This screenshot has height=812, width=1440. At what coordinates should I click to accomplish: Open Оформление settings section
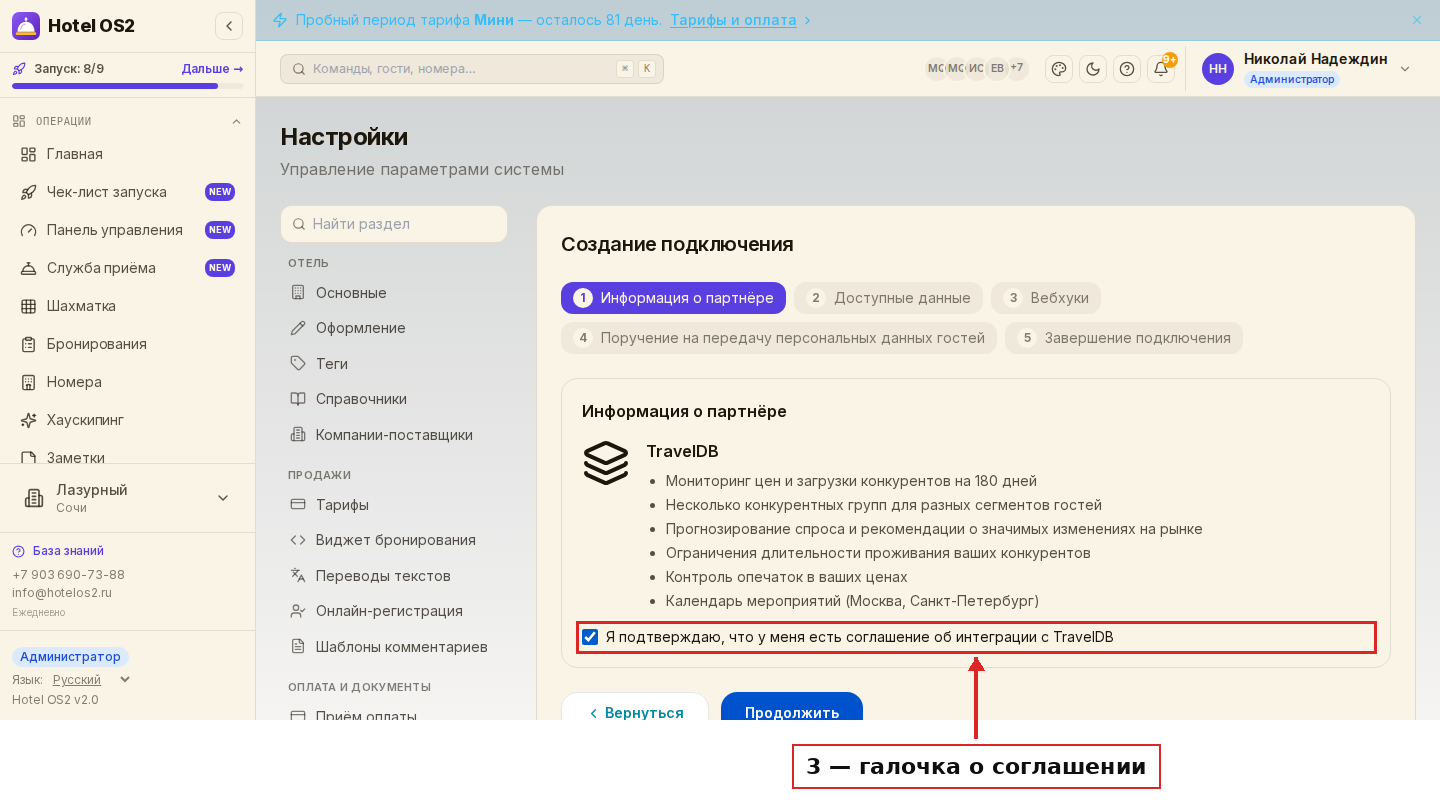[x=394, y=328]
